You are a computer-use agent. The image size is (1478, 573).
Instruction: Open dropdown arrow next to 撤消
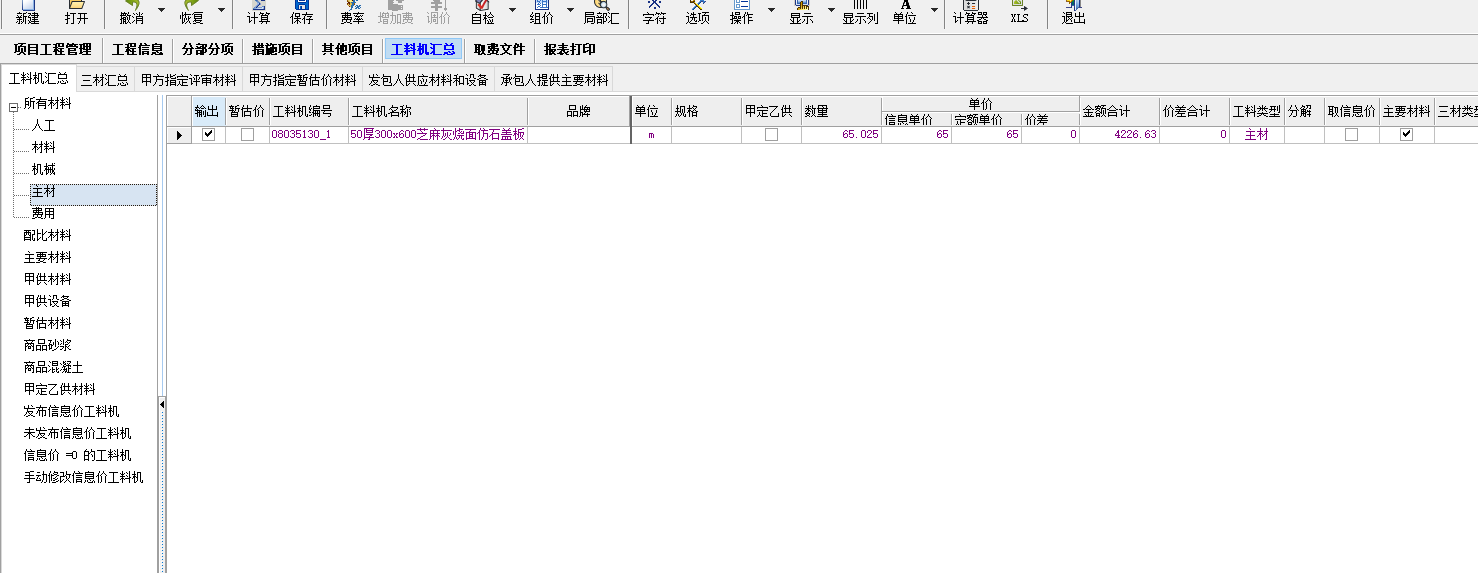click(161, 10)
